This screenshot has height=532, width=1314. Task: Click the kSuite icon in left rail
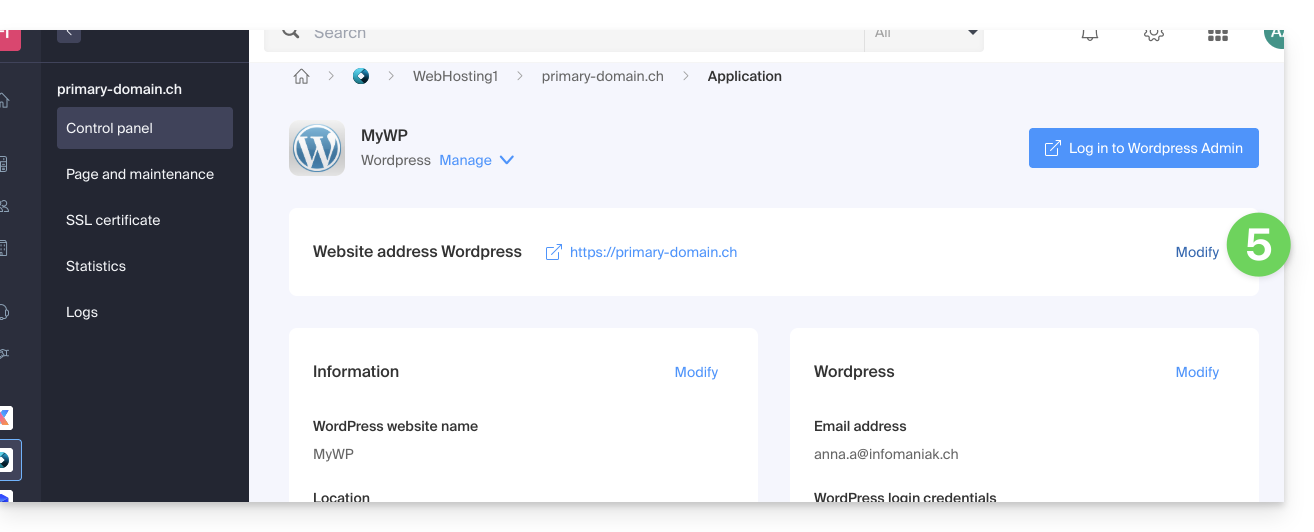[x=4, y=417]
